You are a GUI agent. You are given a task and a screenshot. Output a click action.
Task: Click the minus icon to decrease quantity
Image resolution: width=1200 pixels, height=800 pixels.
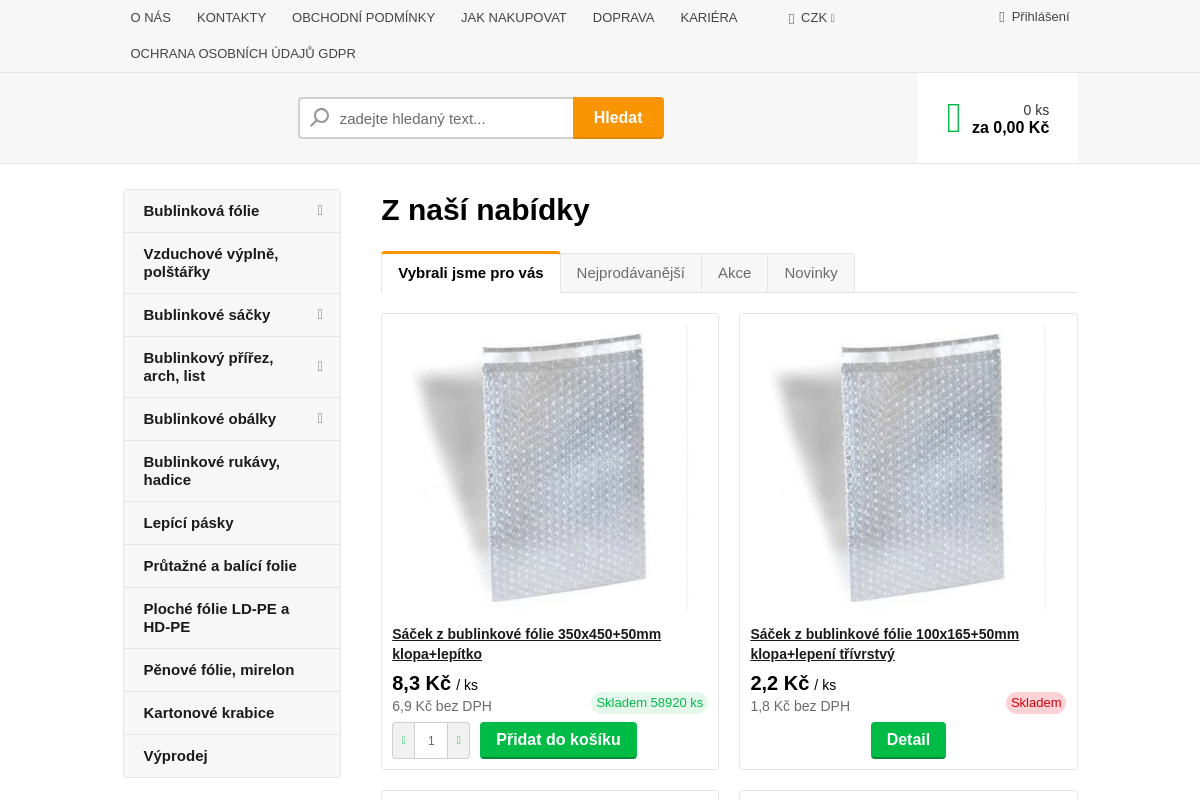[x=404, y=740]
